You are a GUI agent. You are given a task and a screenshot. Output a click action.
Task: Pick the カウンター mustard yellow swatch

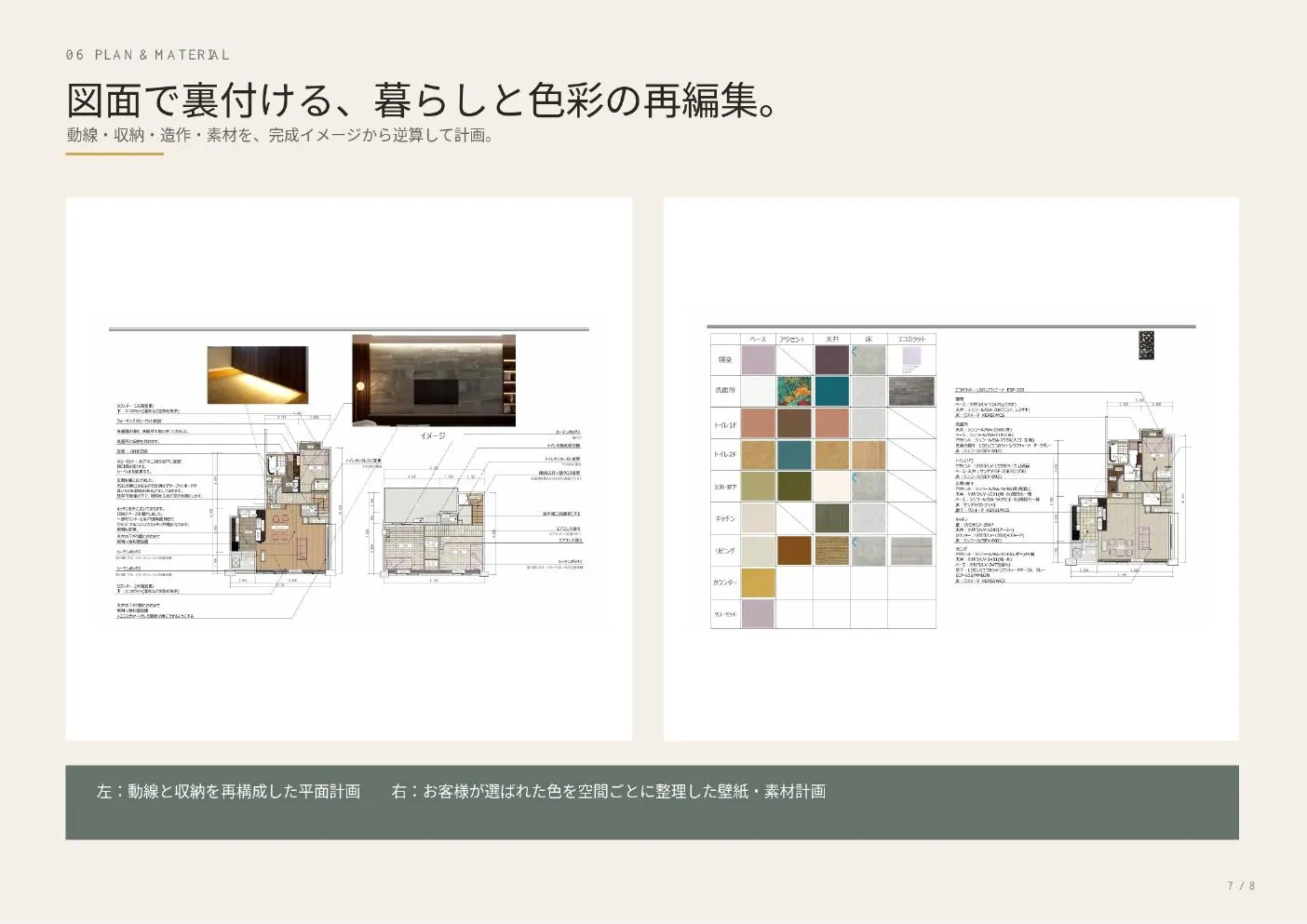[758, 583]
